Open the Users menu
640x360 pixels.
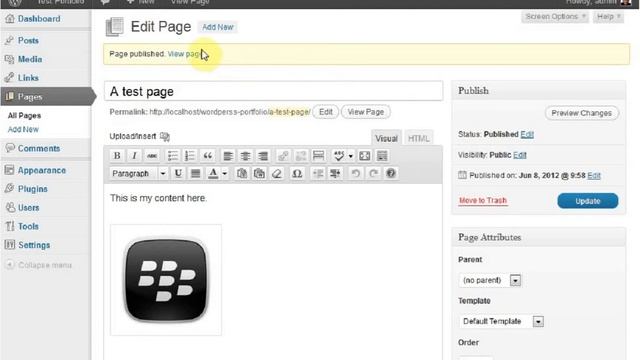[29, 207]
